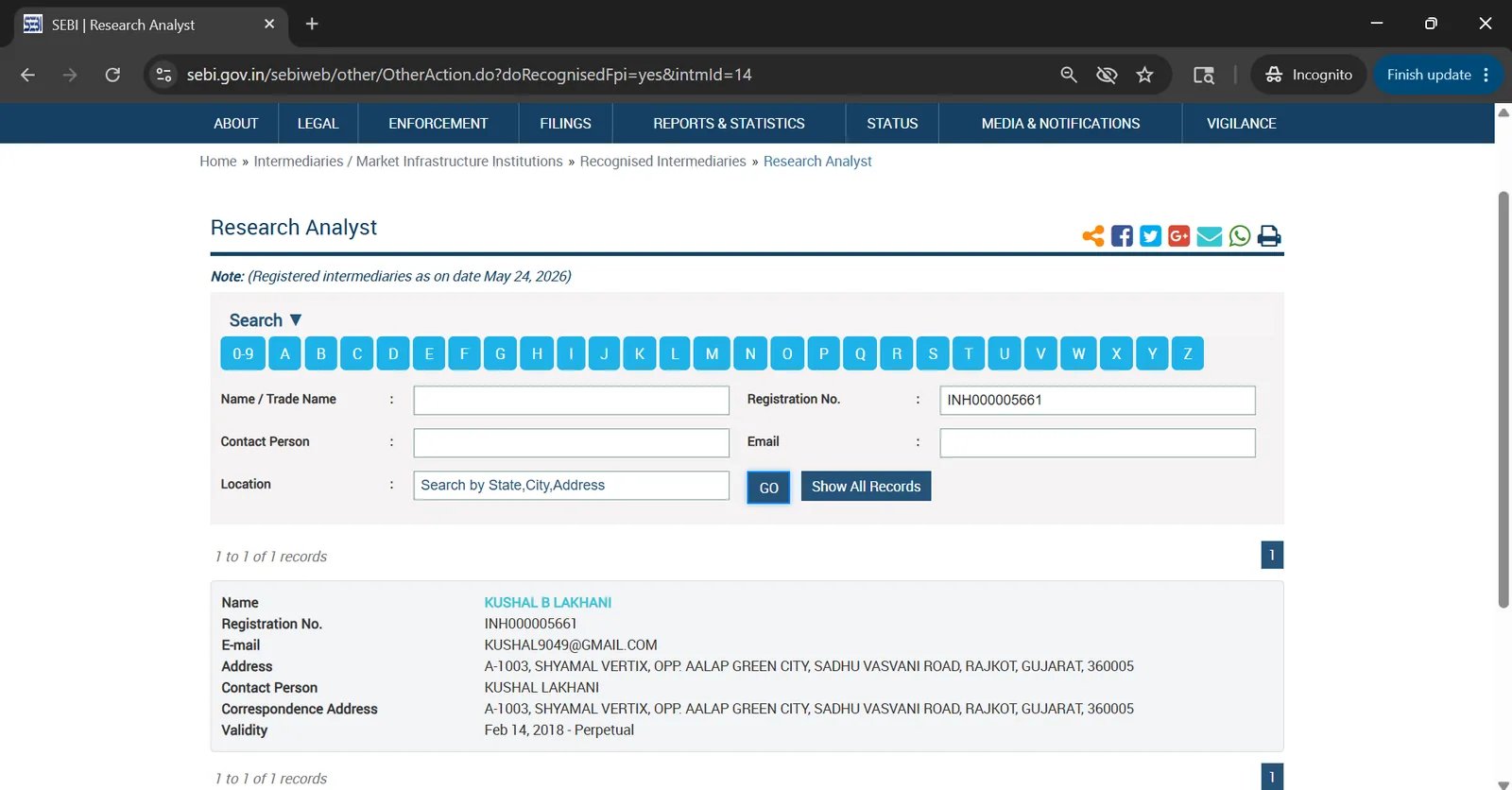Open the ABOUT menu

pos(235,124)
